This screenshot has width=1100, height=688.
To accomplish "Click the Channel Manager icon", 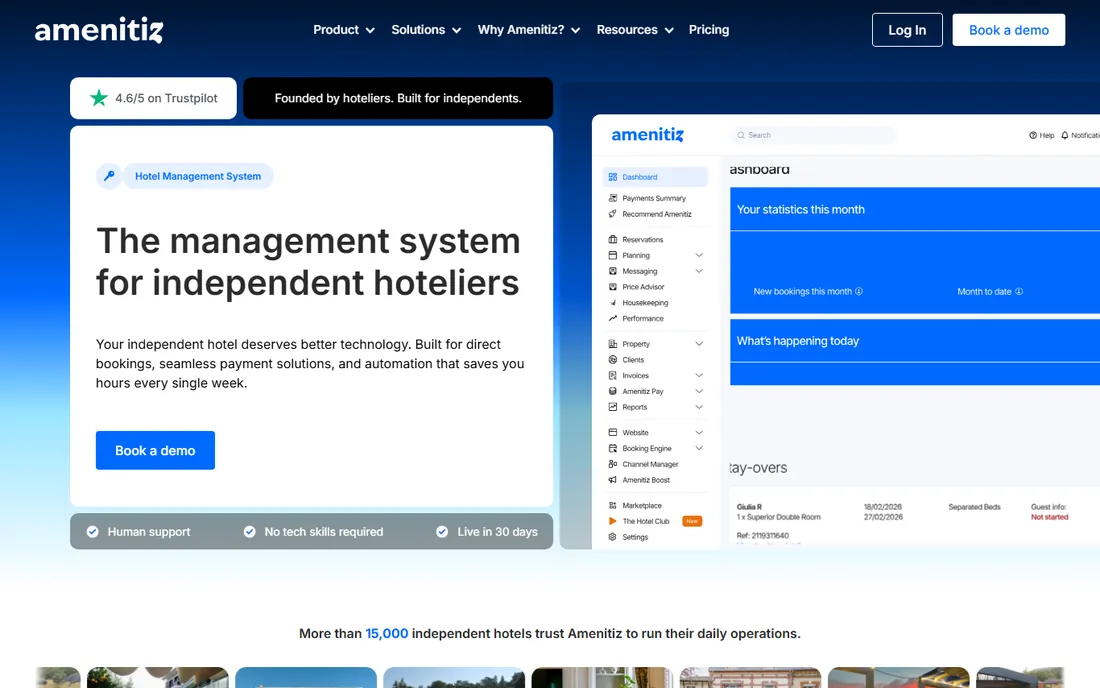I will (612, 464).
